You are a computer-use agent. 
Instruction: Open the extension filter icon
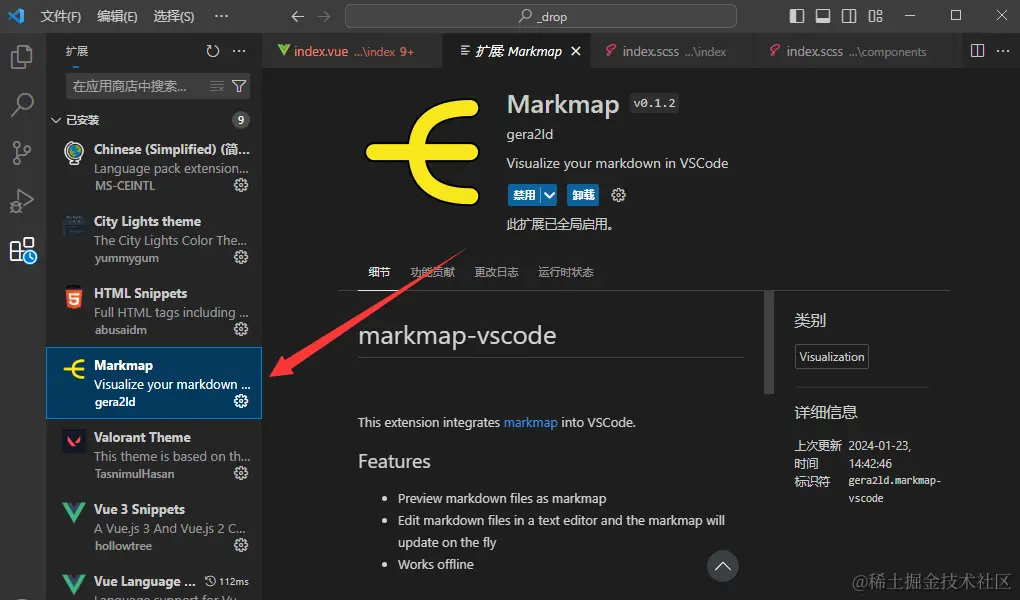tap(239, 87)
